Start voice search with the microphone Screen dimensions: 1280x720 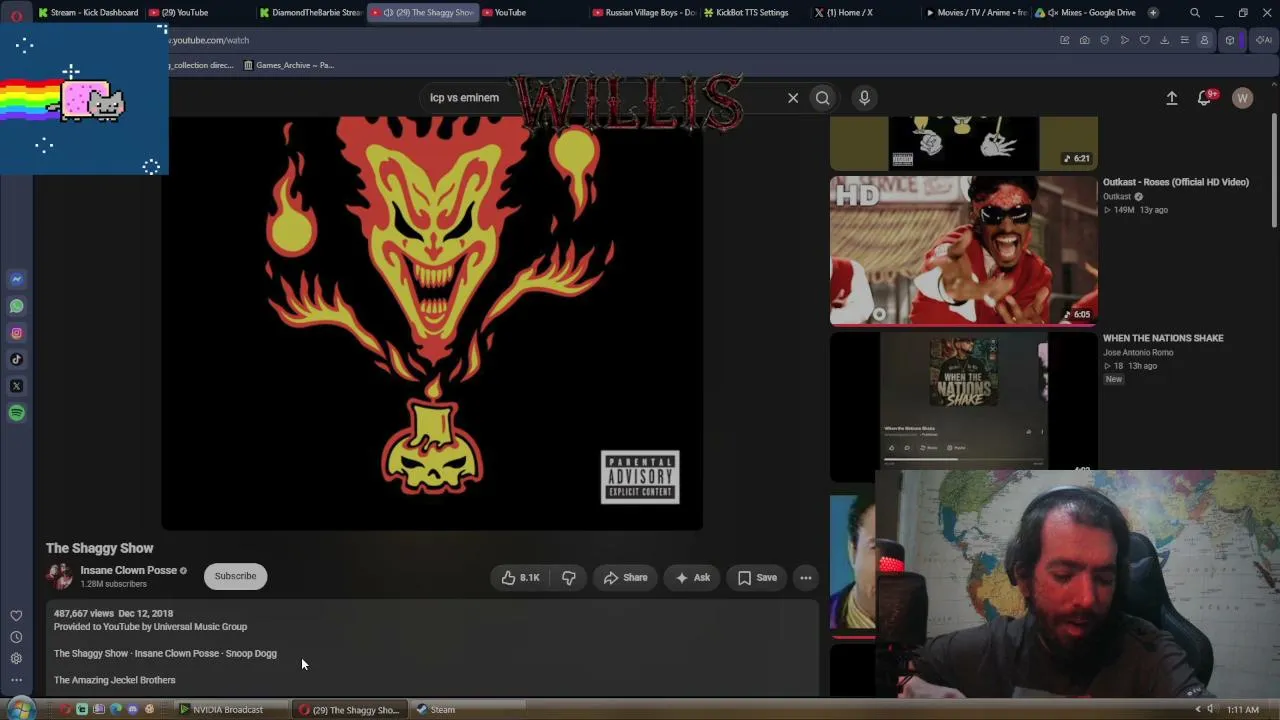click(864, 98)
